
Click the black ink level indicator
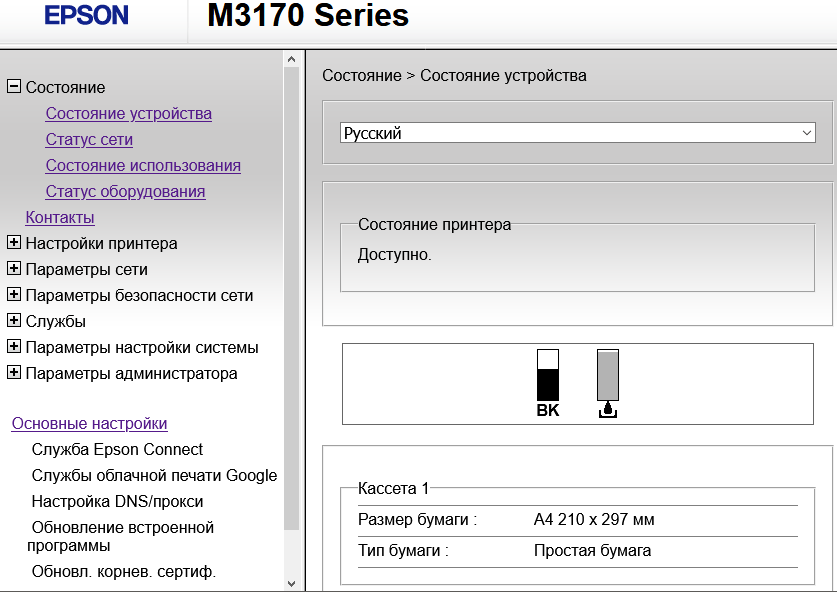click(547, 376)
